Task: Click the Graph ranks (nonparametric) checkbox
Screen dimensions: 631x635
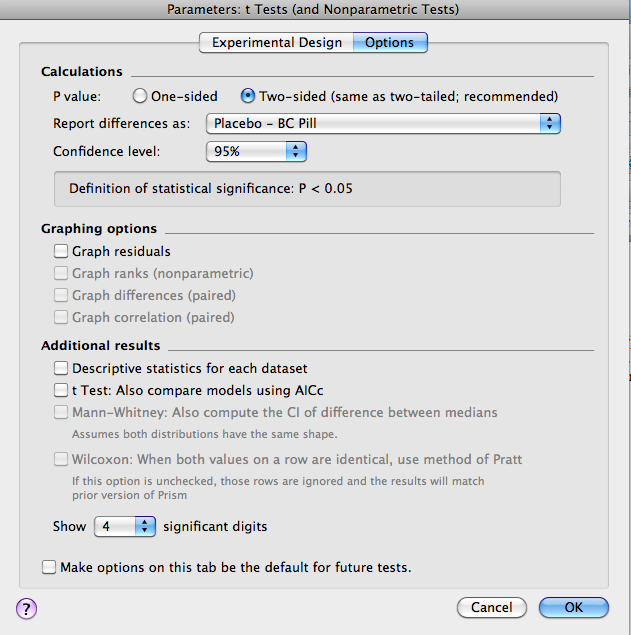Action: click(62, 274)
